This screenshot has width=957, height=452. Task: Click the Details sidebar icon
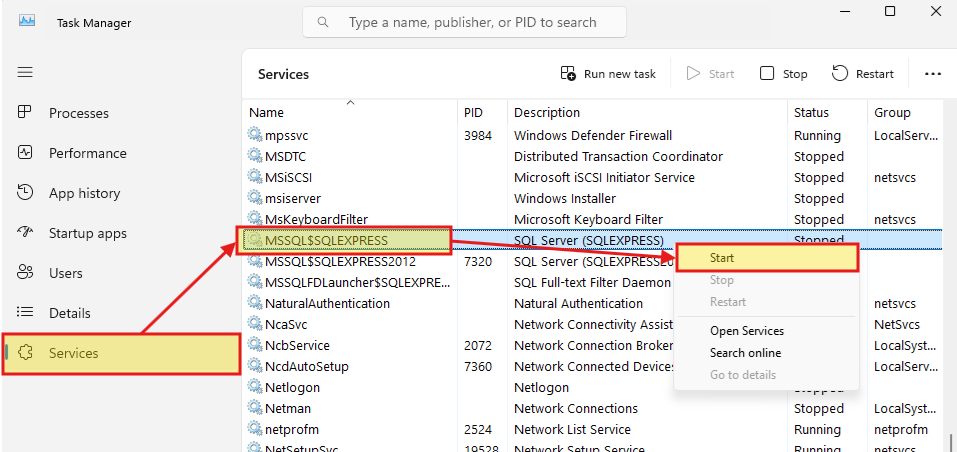coord(24,312)
